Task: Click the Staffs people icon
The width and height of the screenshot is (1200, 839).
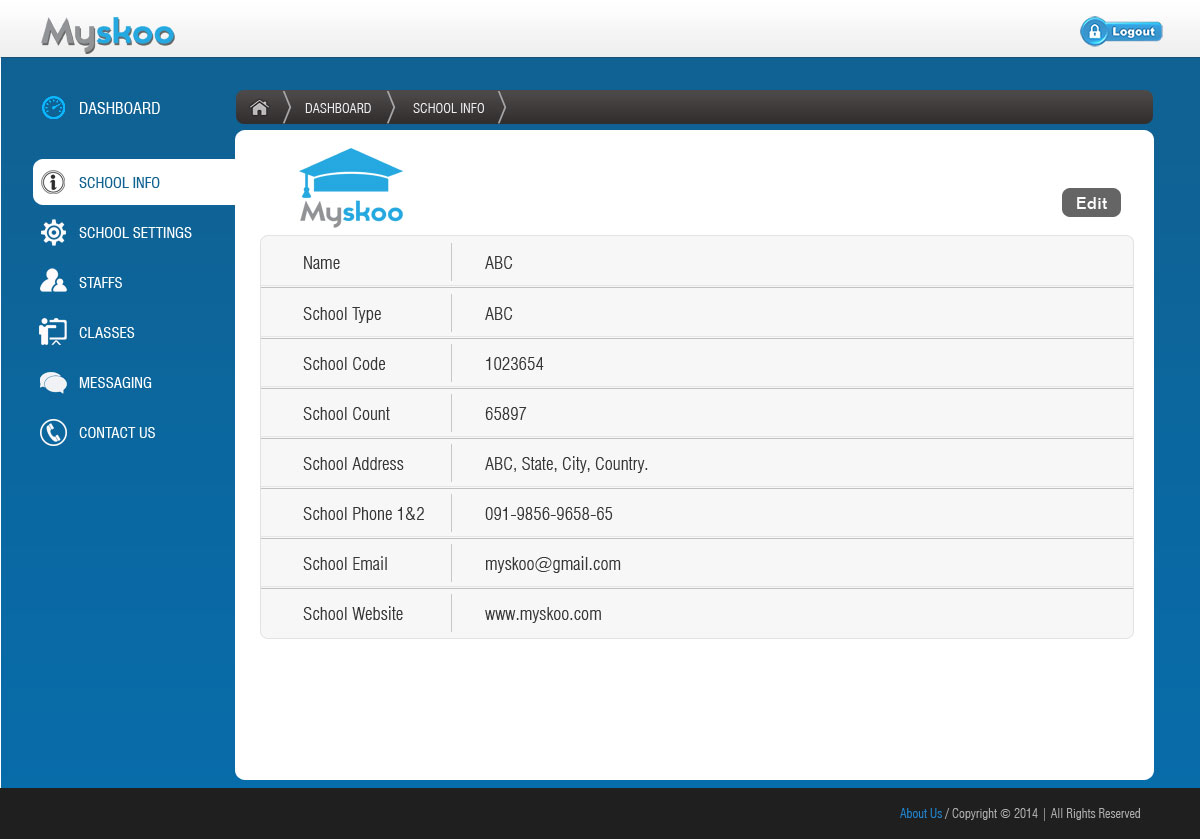Action: (53, 281)
